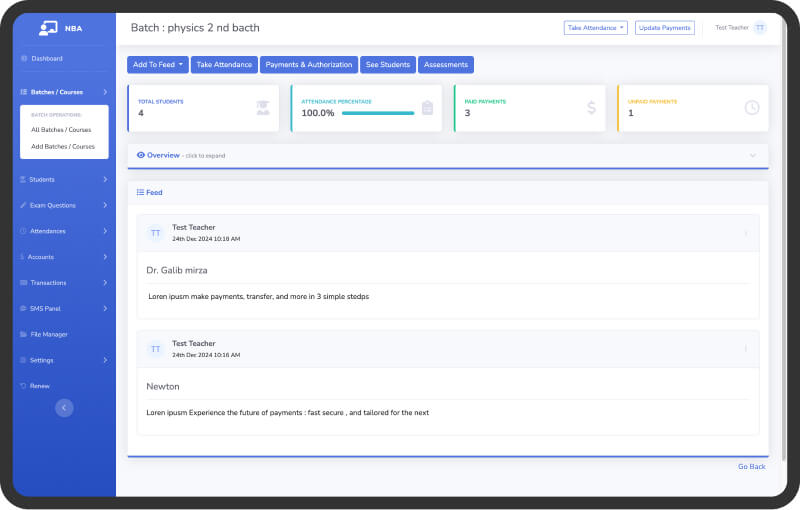Collapse the sidebar with the round arrow button

pos(64,407)
